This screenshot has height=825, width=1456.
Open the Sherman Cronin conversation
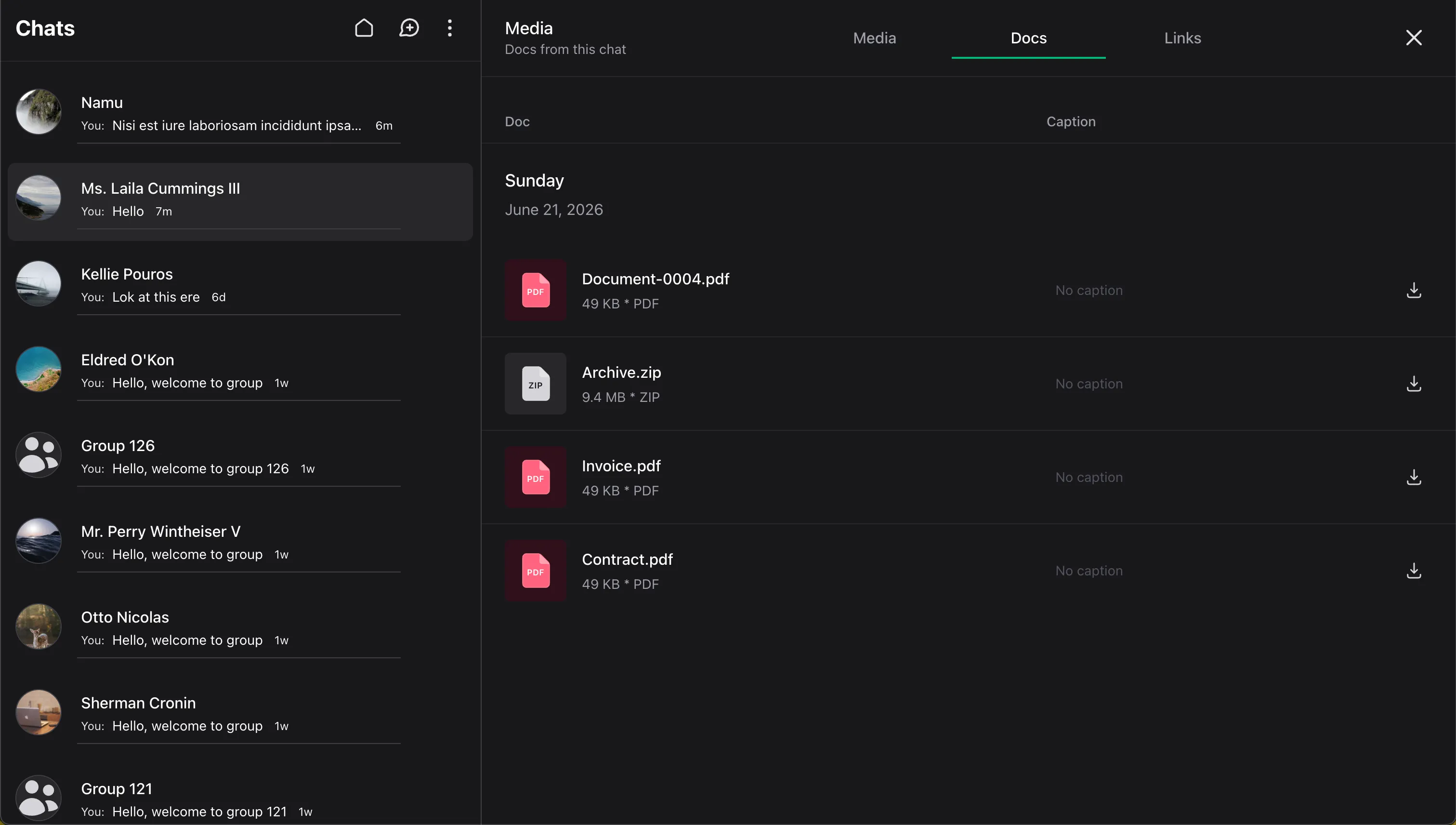[x=240, y=717]
